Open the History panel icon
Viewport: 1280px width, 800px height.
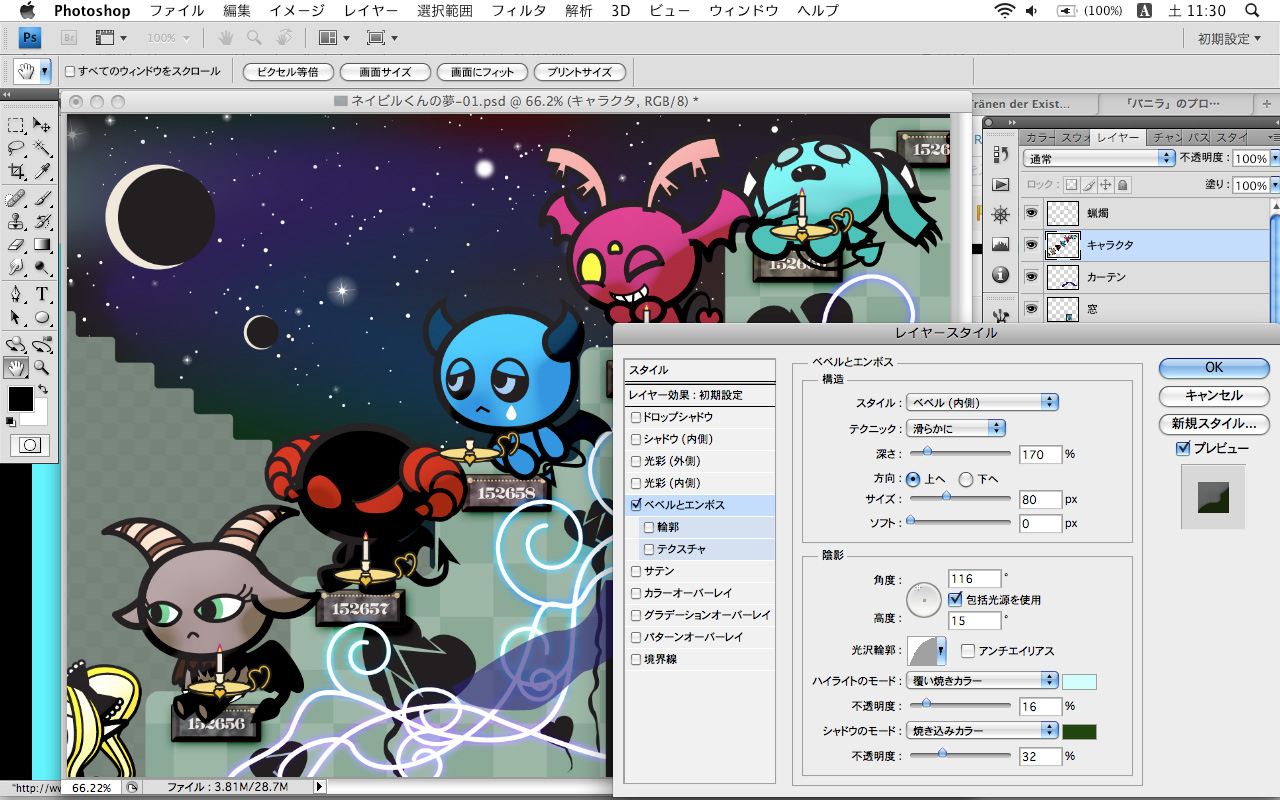tap(1000, 154)
